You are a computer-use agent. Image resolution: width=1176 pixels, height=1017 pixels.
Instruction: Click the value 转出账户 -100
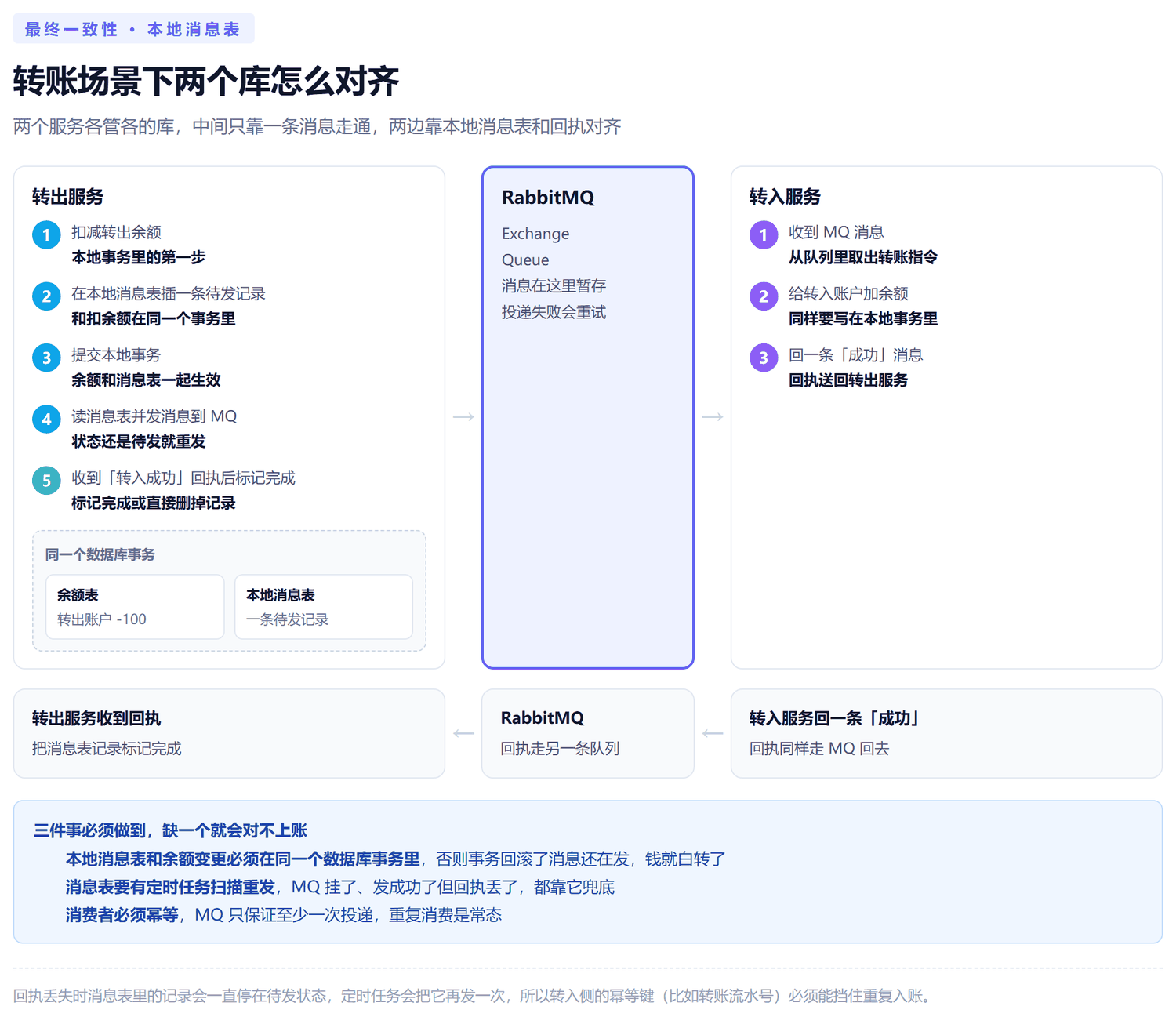click(102, 619)
